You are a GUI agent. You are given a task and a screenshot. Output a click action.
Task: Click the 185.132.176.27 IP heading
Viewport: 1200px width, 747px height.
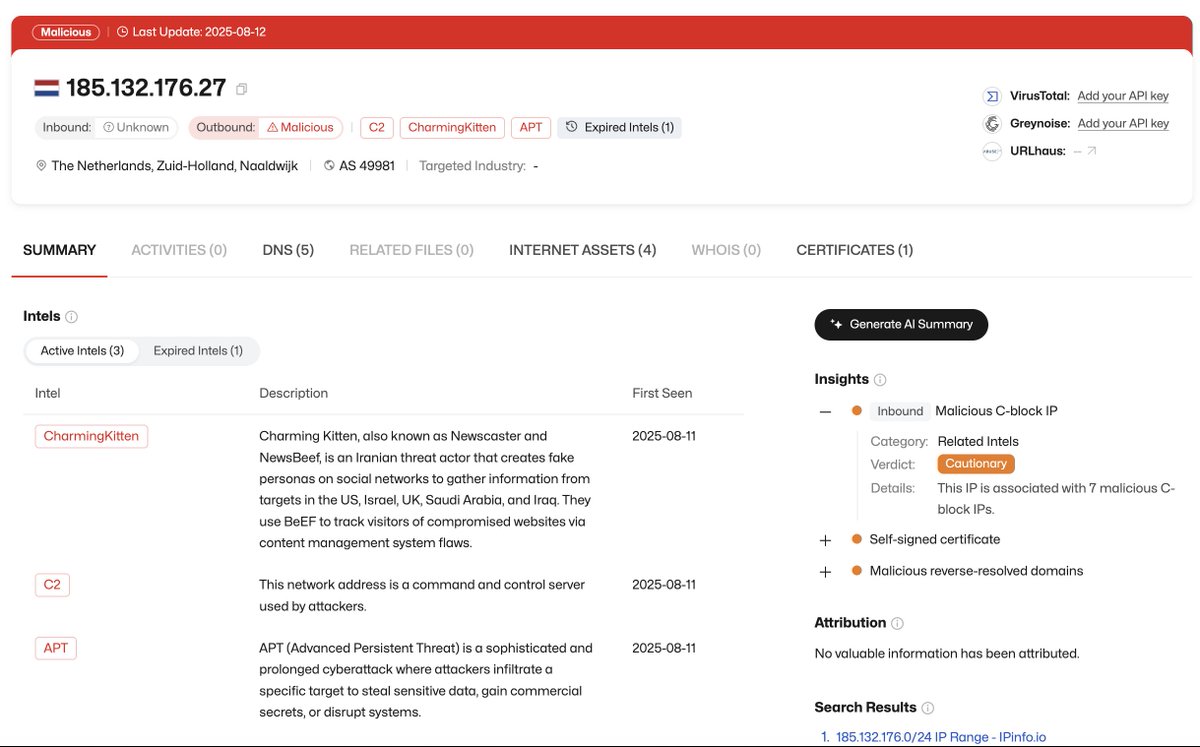coord(146,88)
